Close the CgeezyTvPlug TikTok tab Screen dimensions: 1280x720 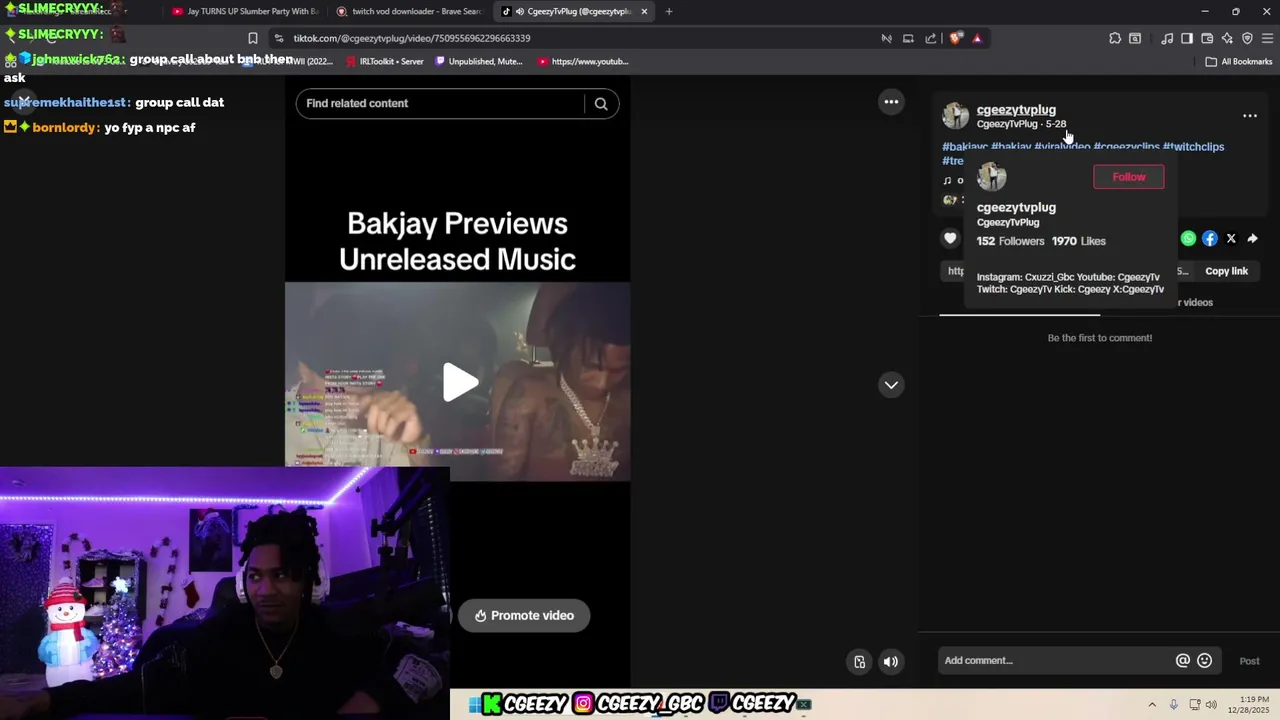coord(644,12)
